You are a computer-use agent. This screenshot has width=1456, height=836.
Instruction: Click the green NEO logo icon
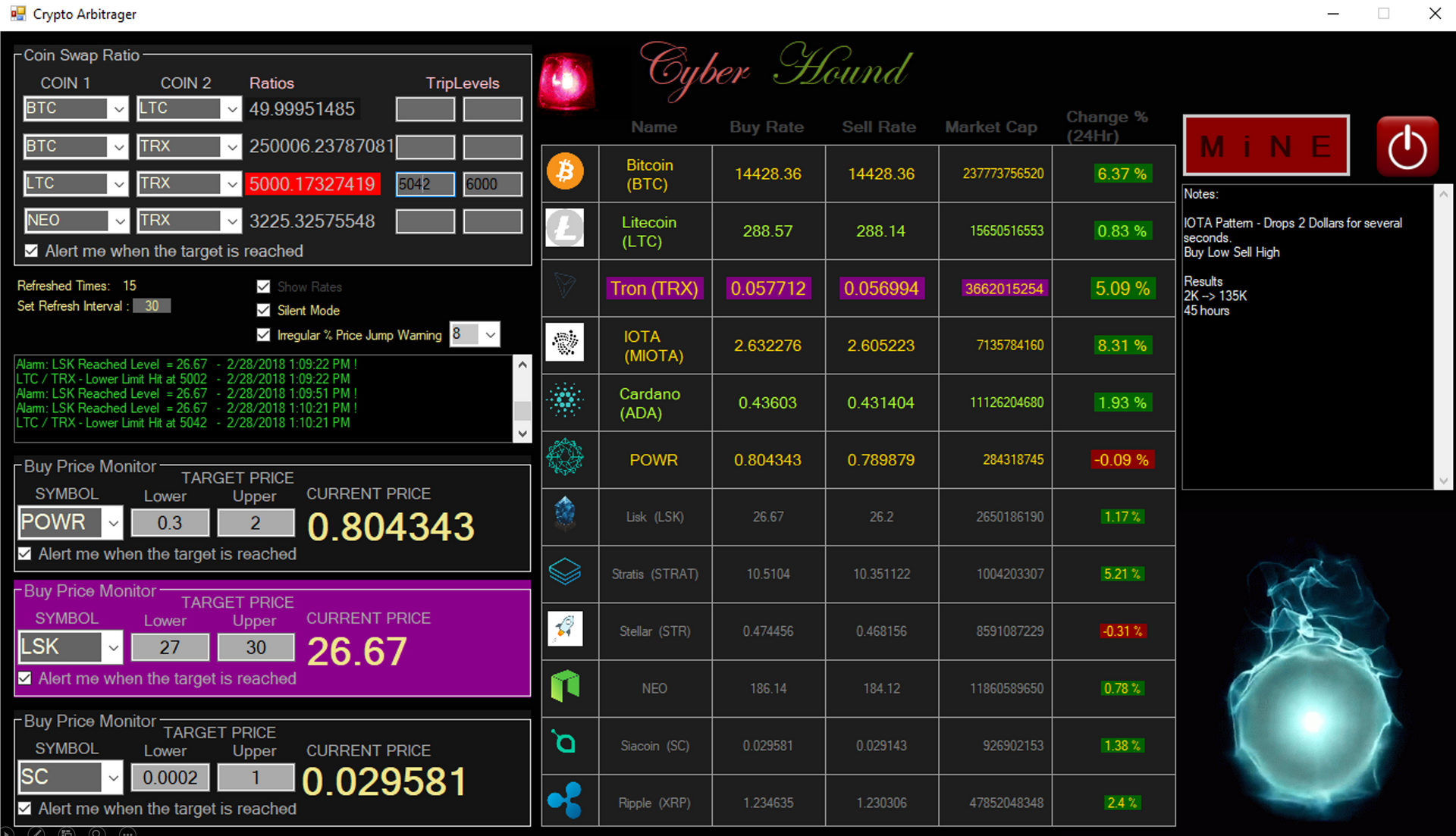point(565,686)
